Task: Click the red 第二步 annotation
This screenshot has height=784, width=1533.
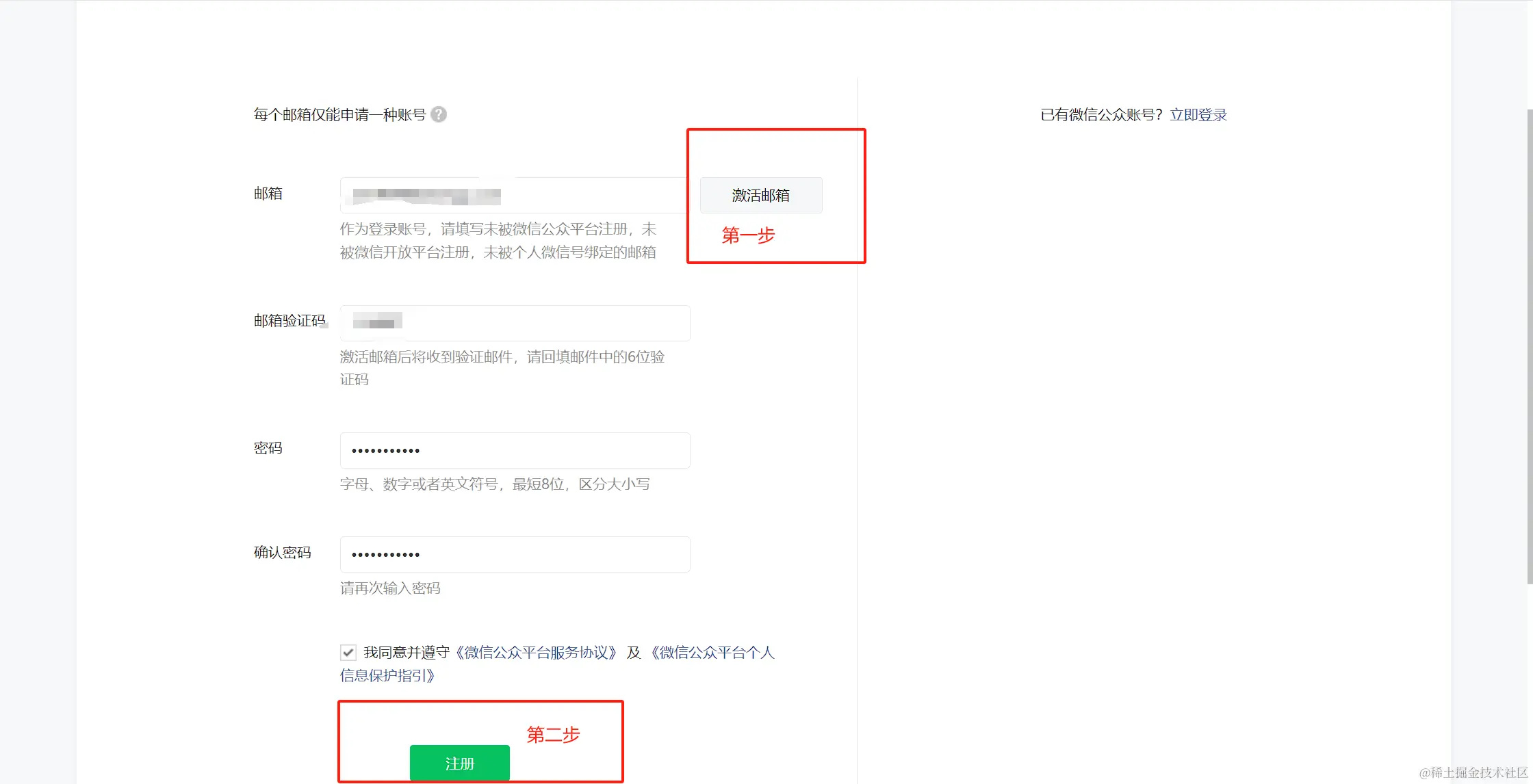Action: [553, 735]
